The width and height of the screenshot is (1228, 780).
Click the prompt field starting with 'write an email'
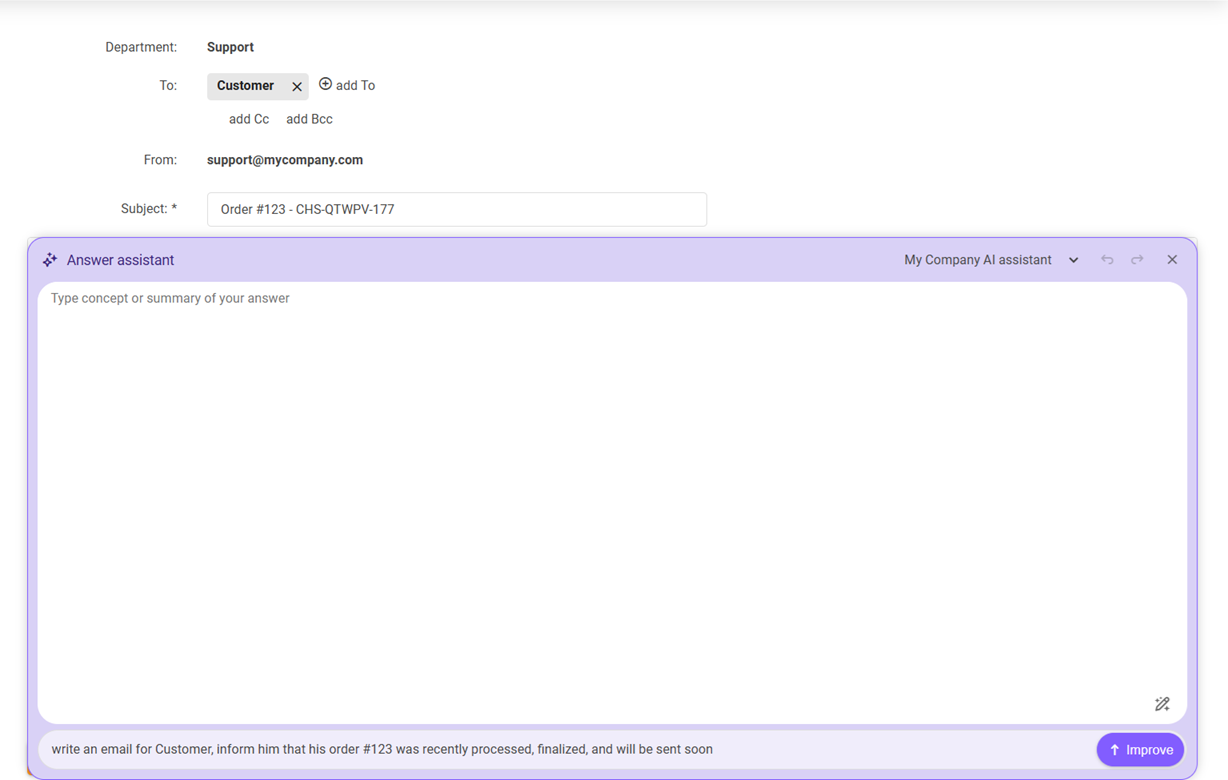click(560, 750)
